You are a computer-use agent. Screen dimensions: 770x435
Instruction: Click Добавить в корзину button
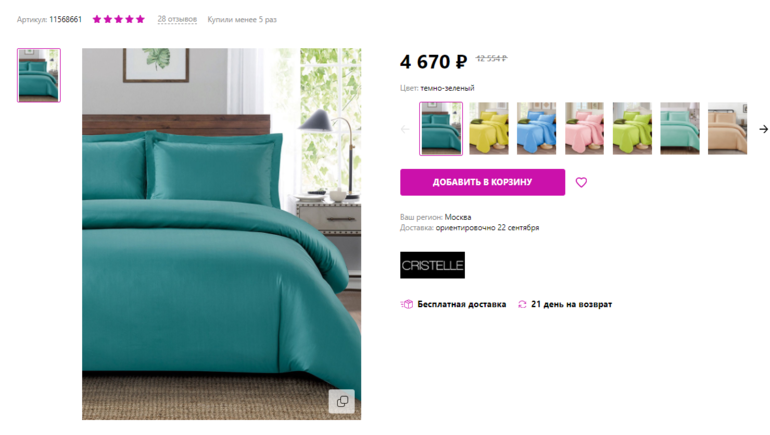coord(482,182)
